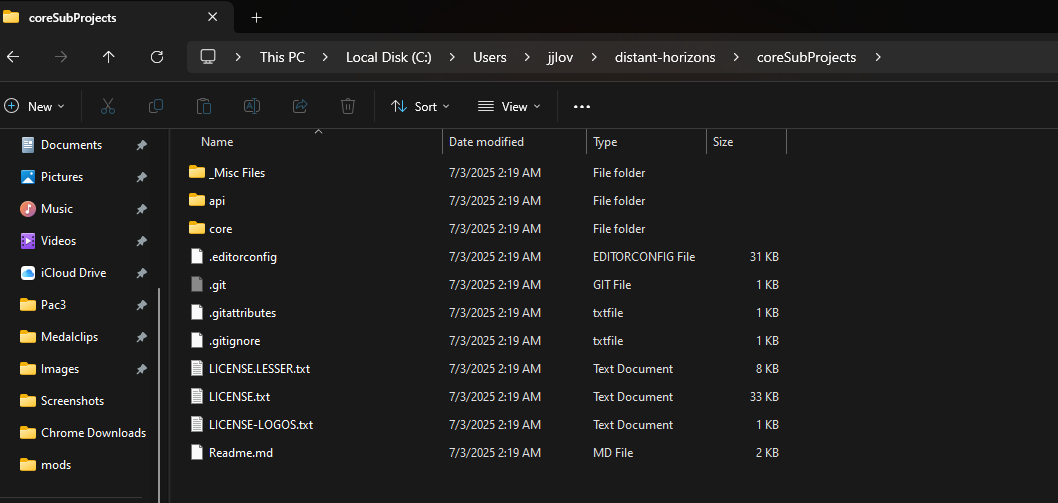
Task: Click the Rename icon in toolbar
Action: tap(252, 106)
